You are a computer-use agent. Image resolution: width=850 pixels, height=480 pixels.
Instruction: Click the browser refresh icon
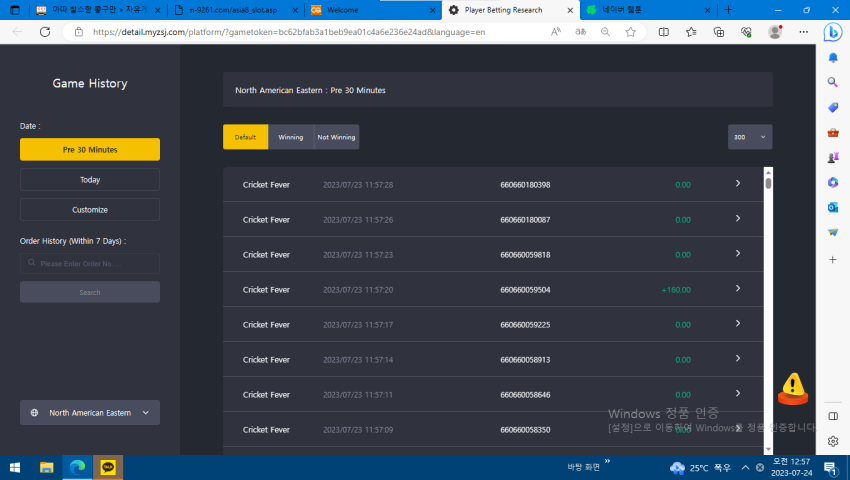coord(45,32)
